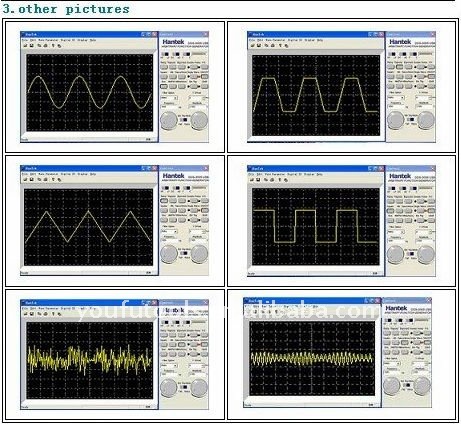Click the first waveform button in the square wave control panel
The height and width of the screenshot is (424, 461).
tap(390, 201)
